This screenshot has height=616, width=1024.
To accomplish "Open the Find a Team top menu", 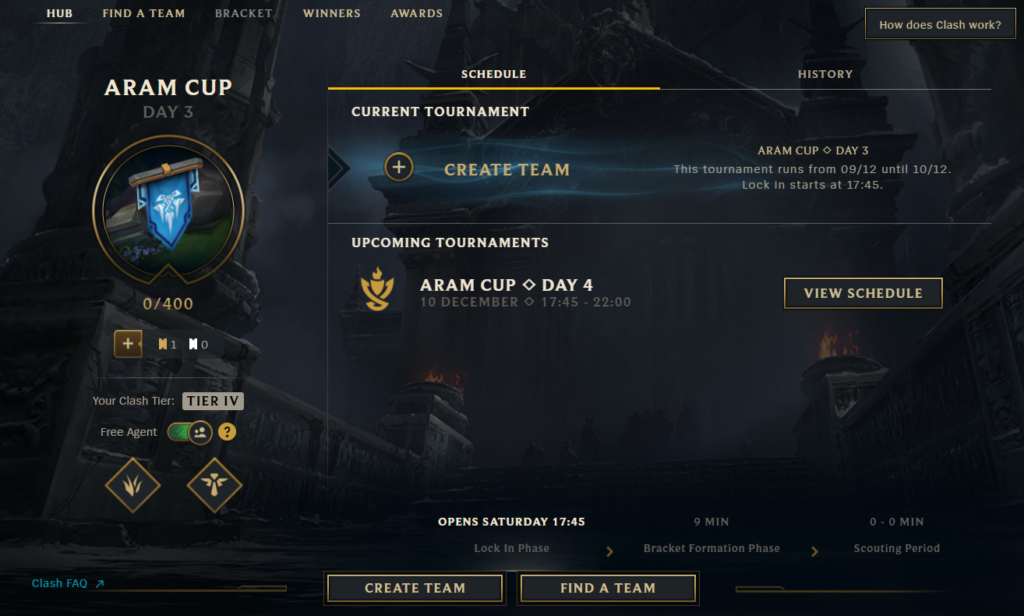I will 144,13.
